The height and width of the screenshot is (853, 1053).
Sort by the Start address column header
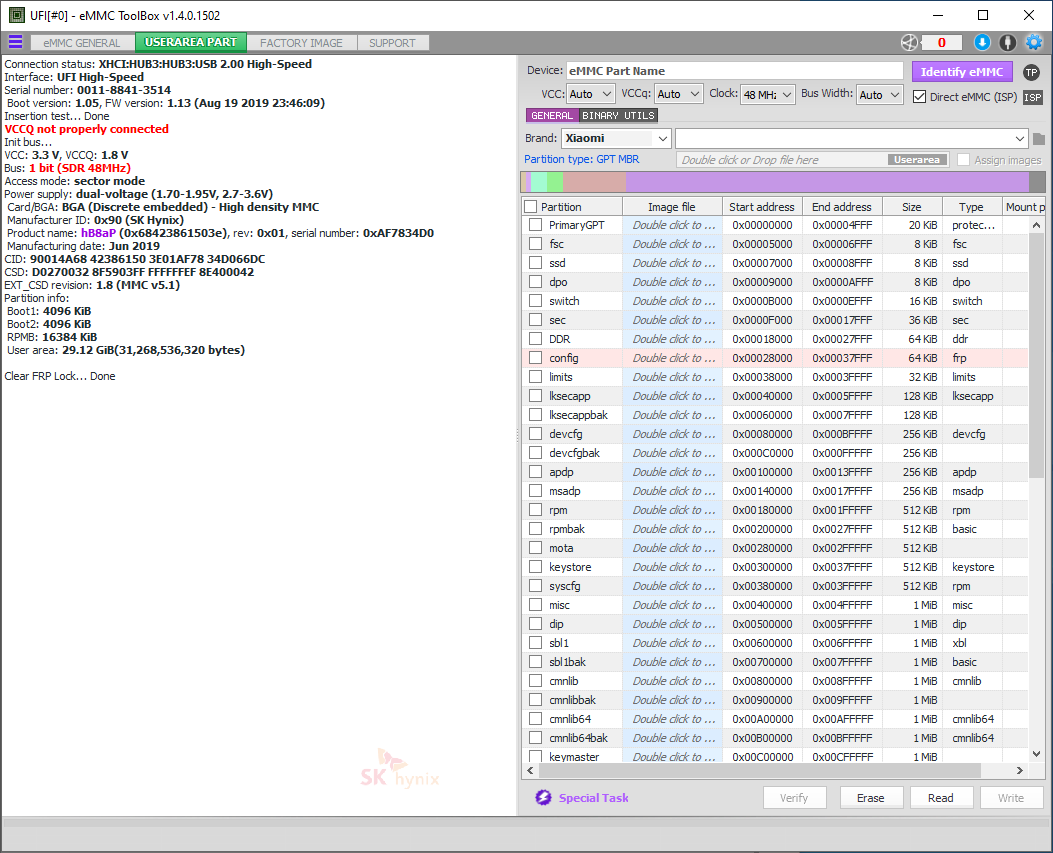(762, 207)
